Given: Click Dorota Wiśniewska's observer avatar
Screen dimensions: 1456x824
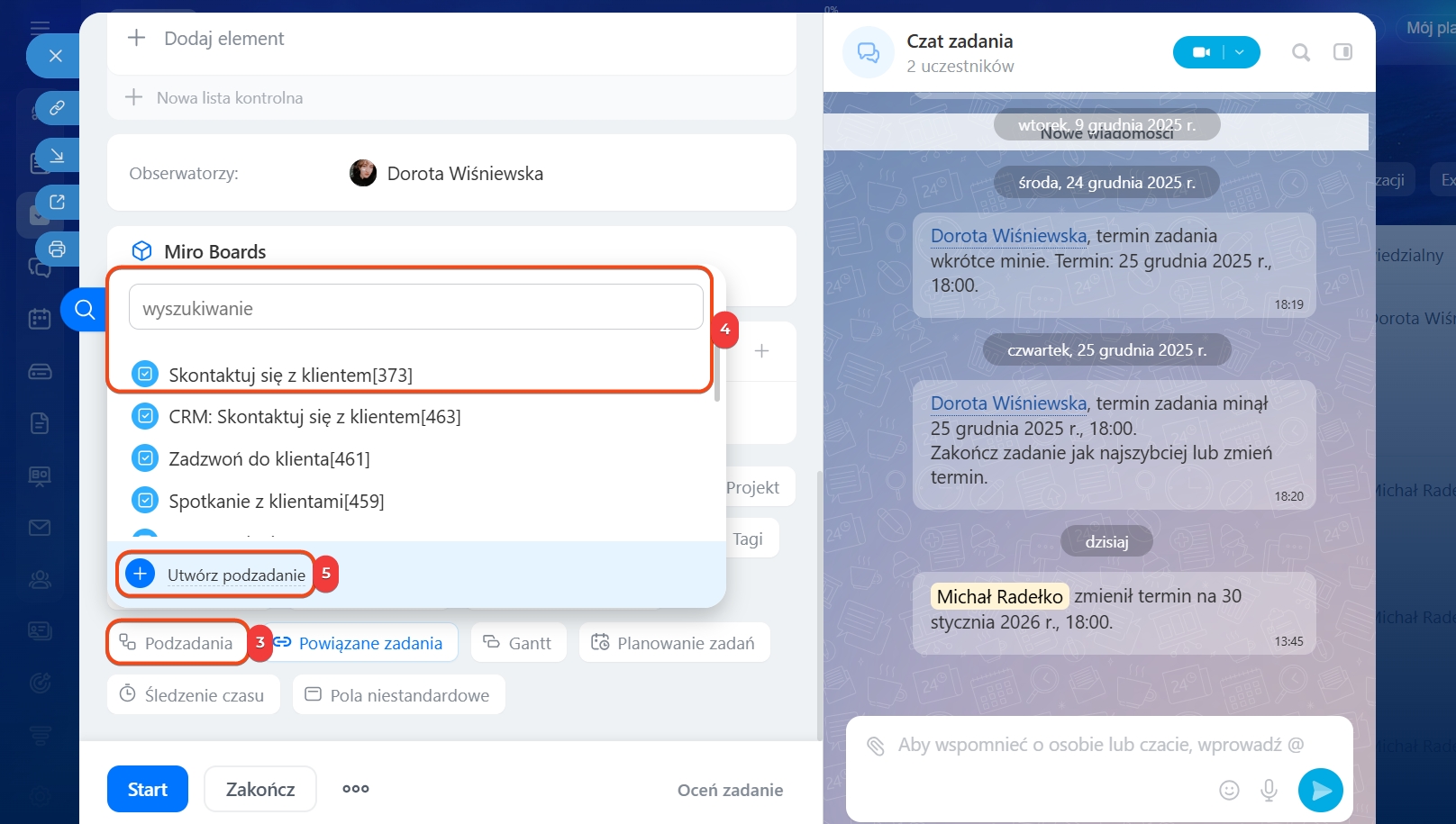Looking at the screenshot, I should point(363,173).
